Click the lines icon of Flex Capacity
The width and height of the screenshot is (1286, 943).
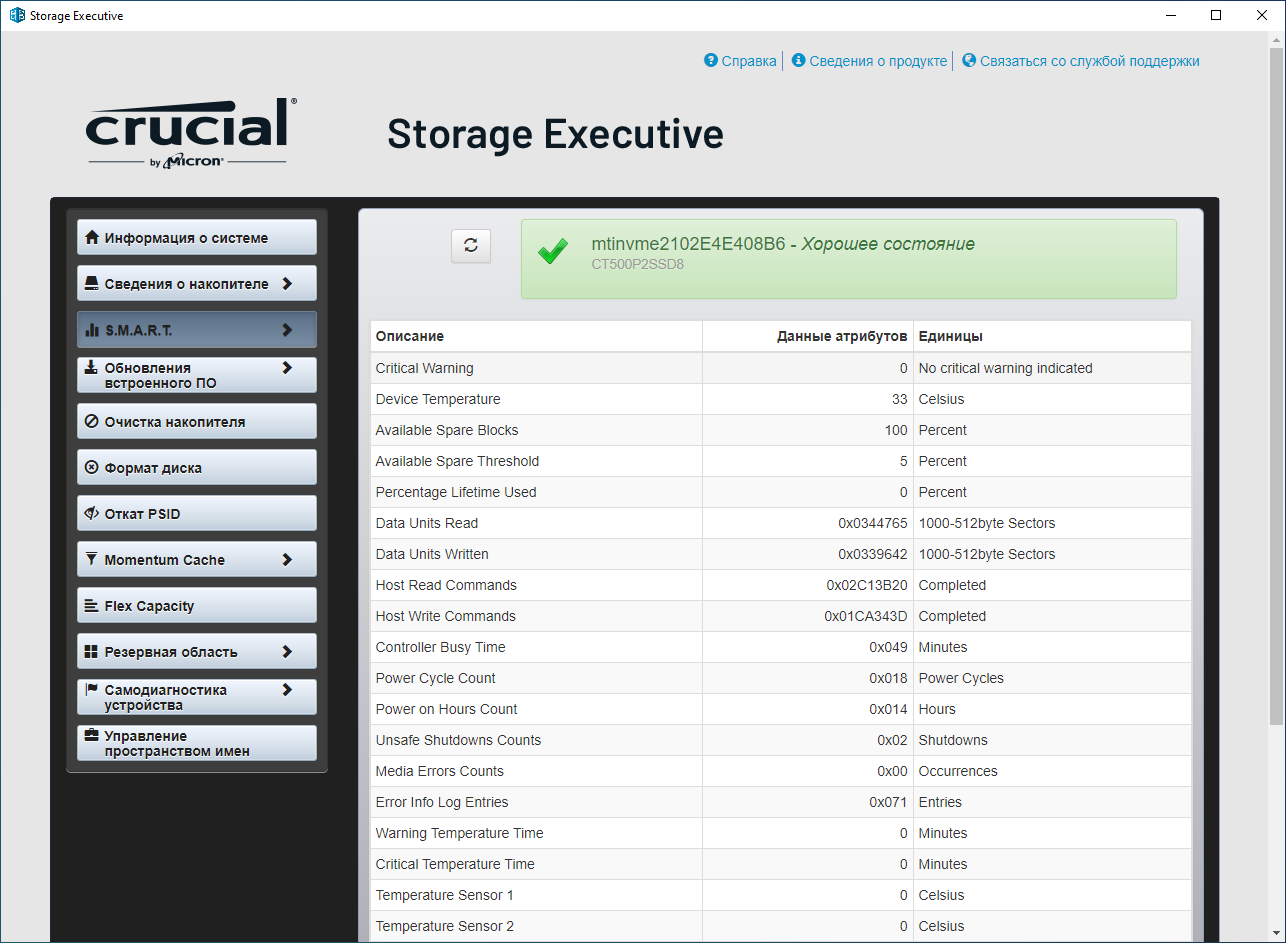click(x=92, y=606)
